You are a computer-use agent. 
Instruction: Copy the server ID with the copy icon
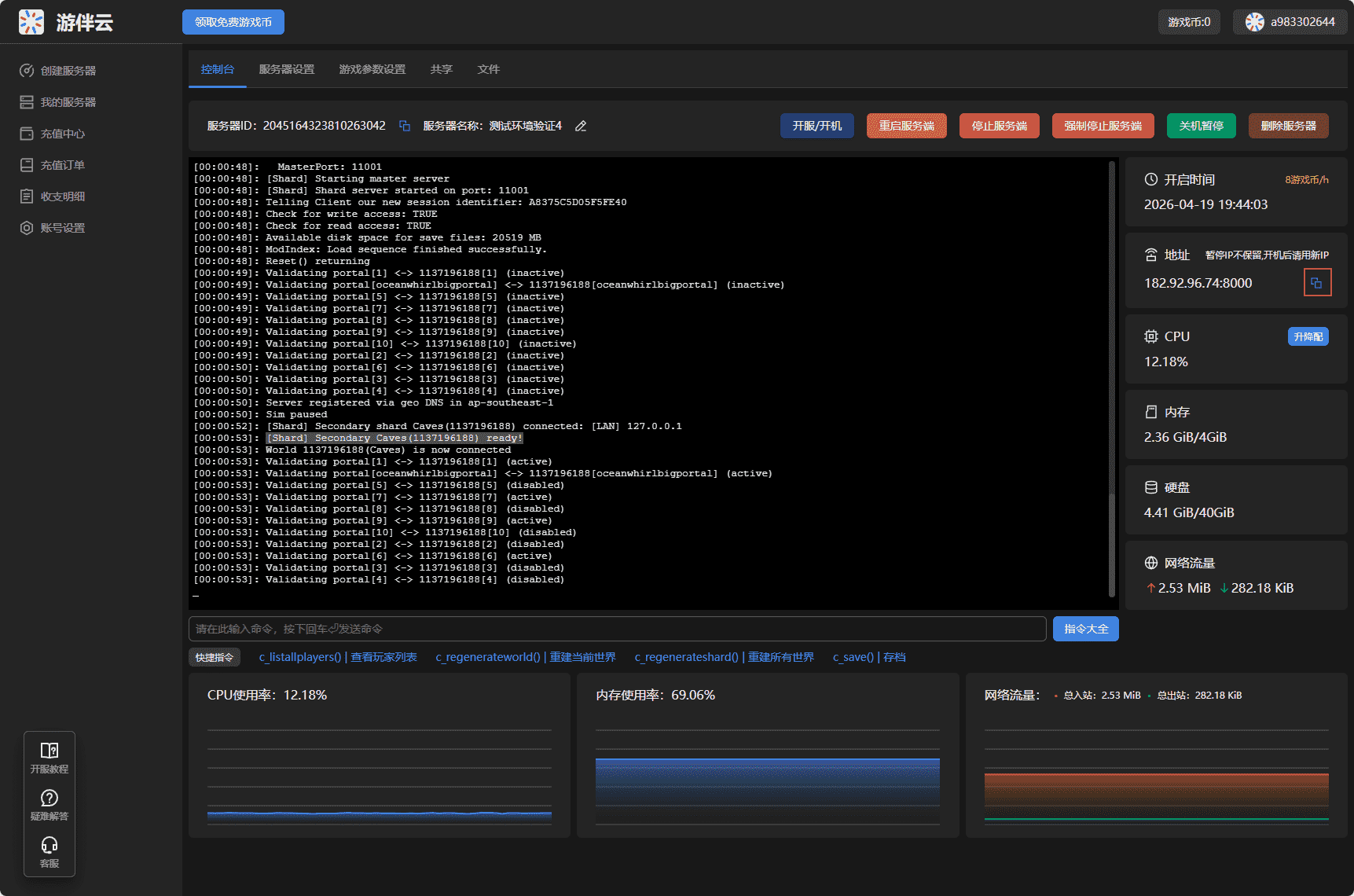coord(405,126)
